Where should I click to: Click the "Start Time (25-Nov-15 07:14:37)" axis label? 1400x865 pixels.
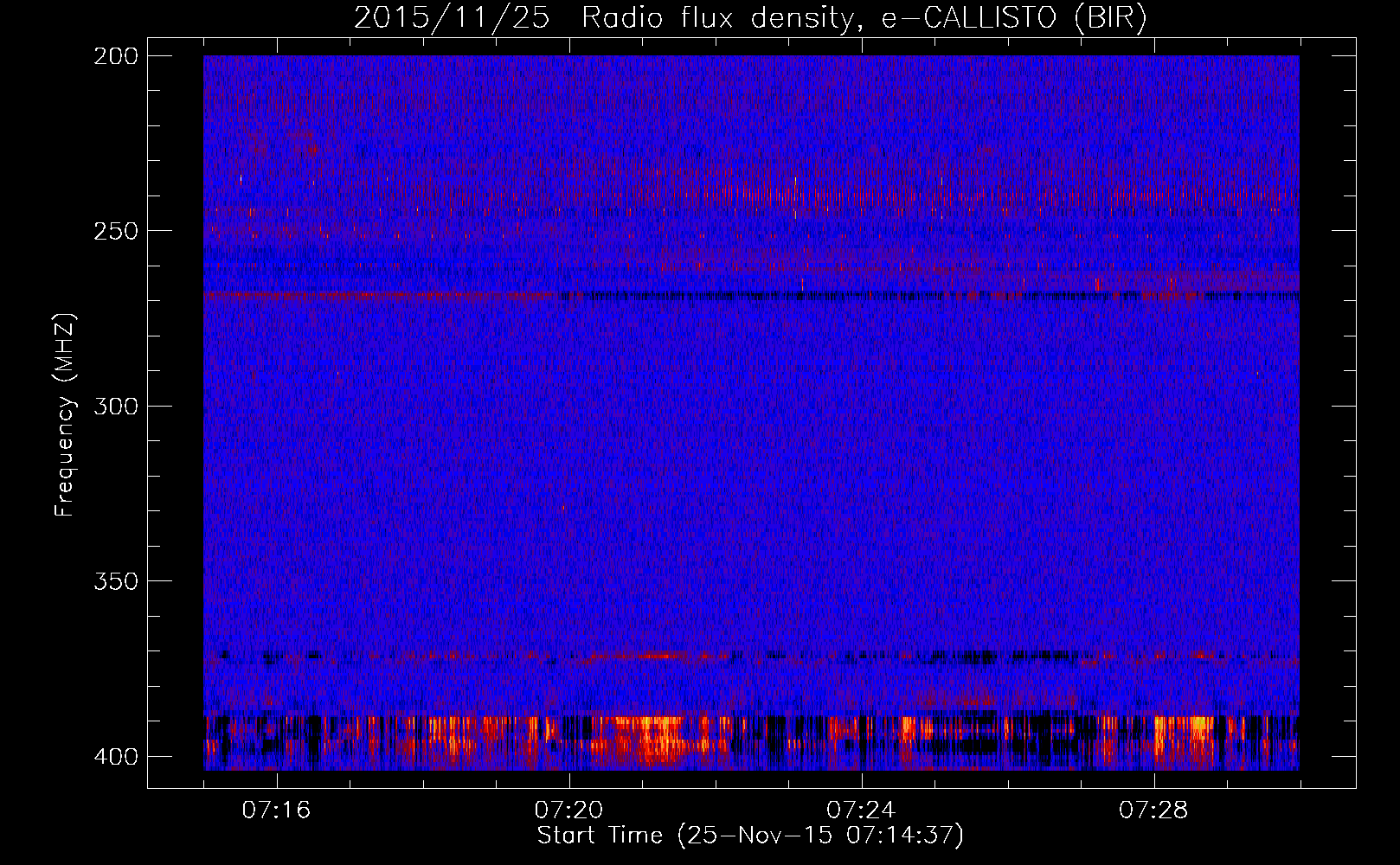(750, 836)
